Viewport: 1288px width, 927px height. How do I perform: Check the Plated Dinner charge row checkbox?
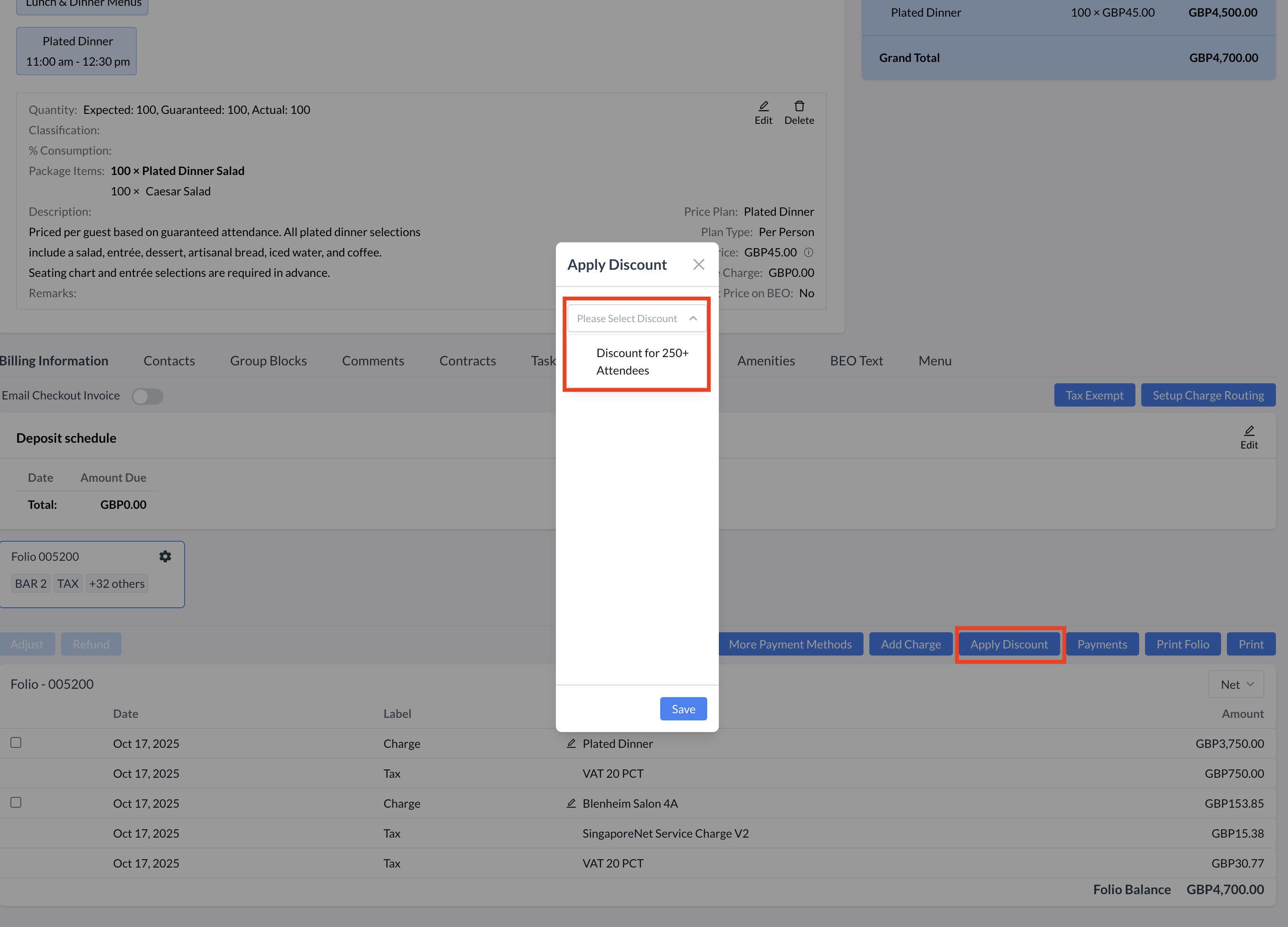[16, 742]
